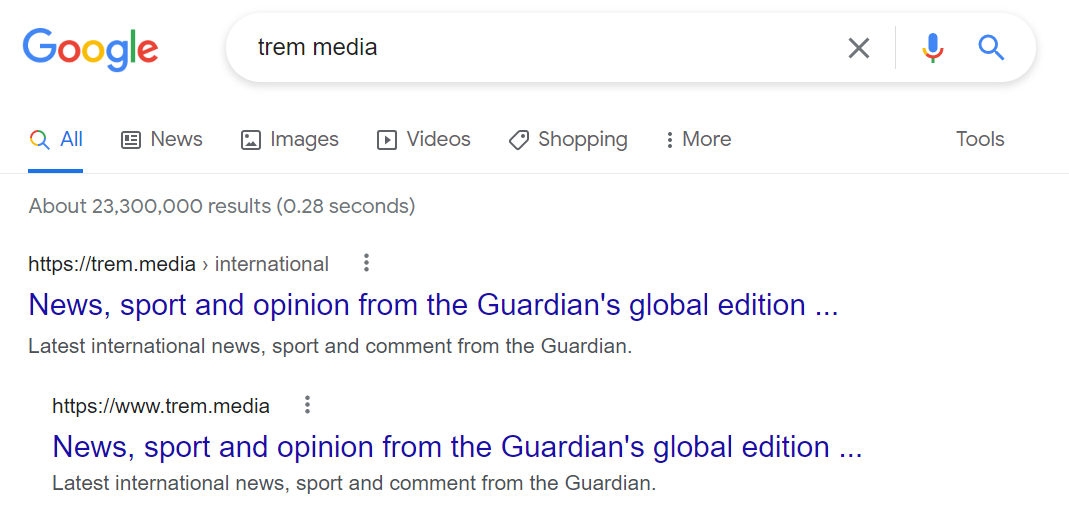Open the Tools filter options
The image size is (1069, 530).
point(979,139)
